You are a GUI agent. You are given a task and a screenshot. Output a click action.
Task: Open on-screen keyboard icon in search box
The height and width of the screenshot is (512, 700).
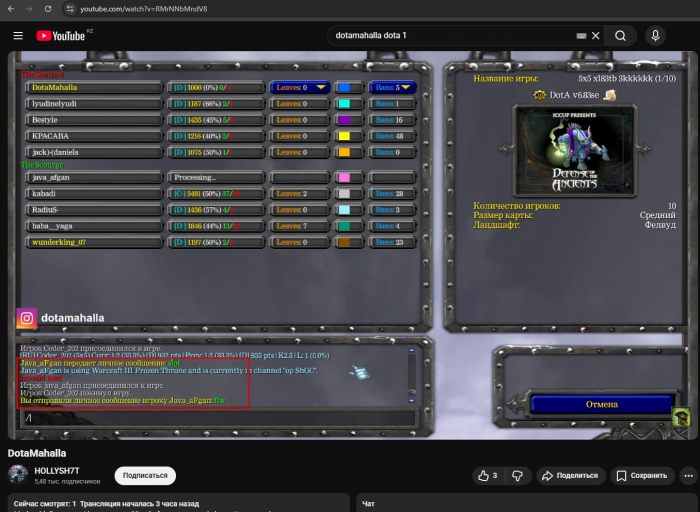click(x=581, y=36)
